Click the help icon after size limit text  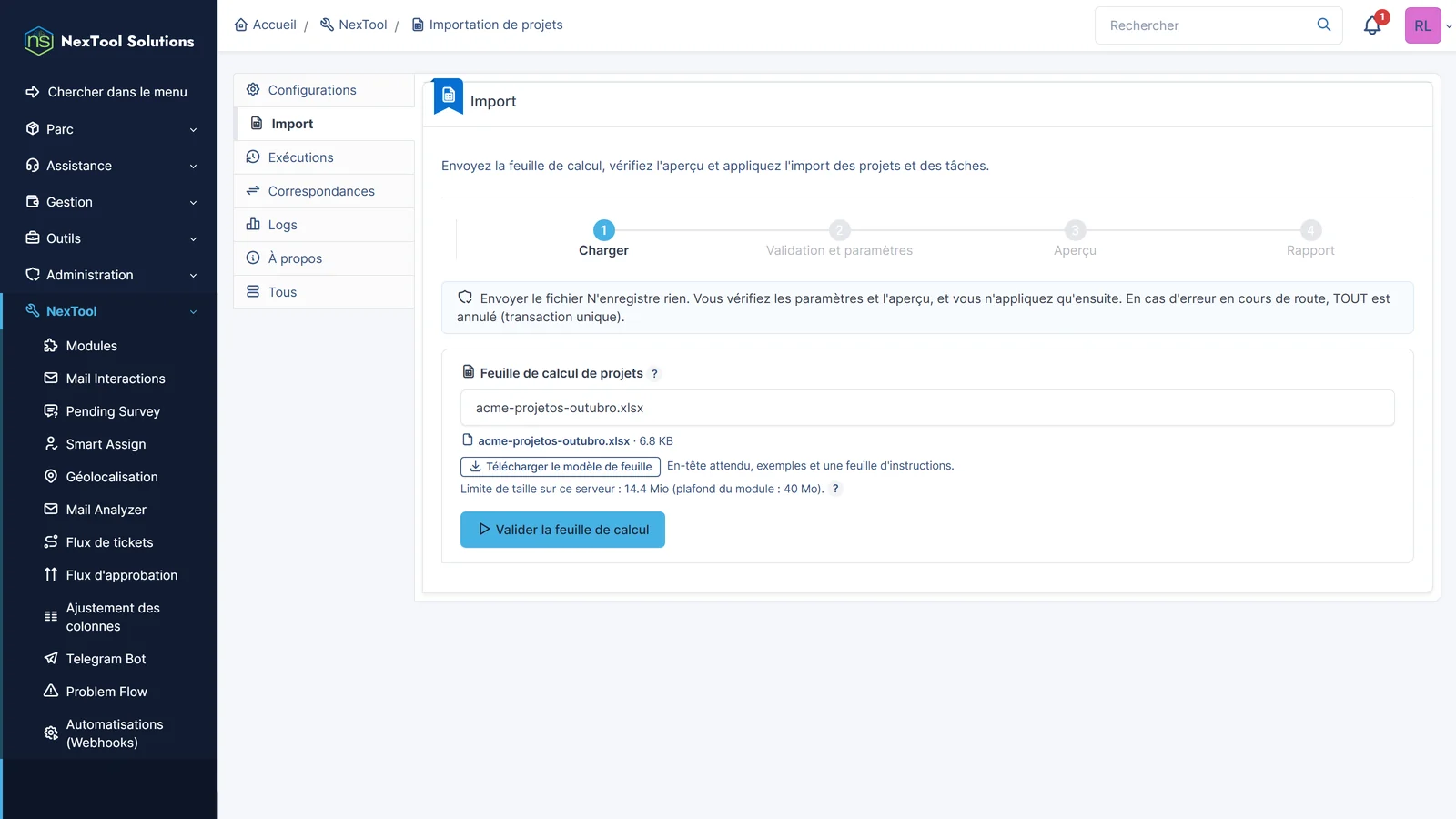[x=835, y=489]
